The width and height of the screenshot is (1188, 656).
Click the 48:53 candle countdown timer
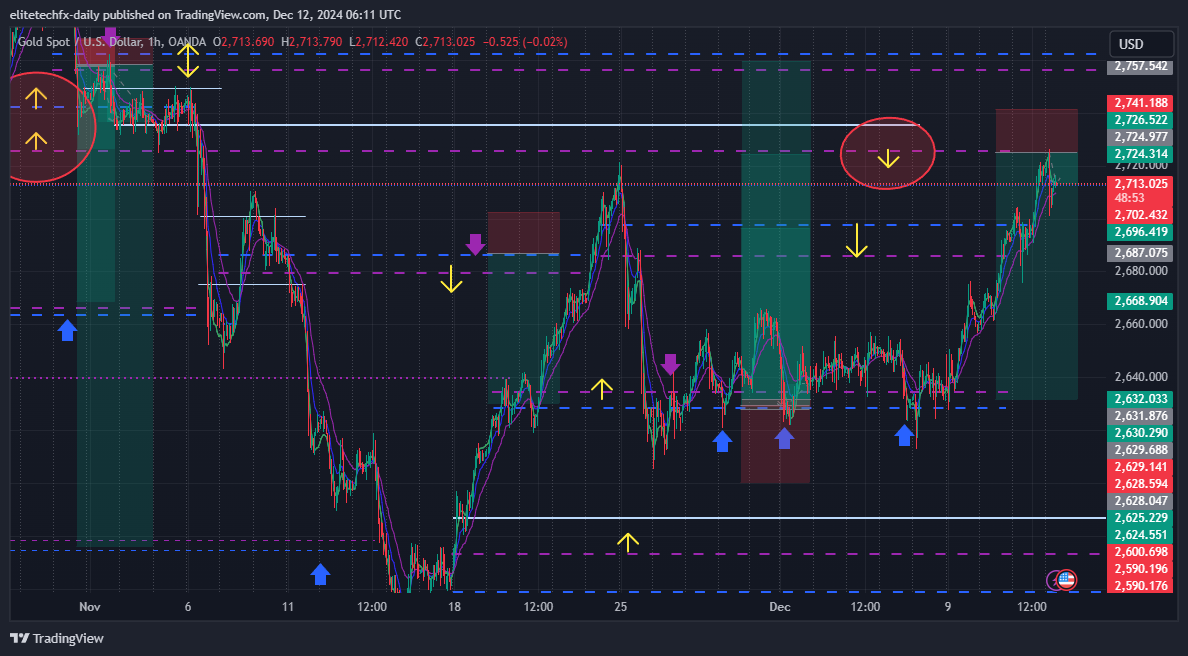pos(1130,198)
